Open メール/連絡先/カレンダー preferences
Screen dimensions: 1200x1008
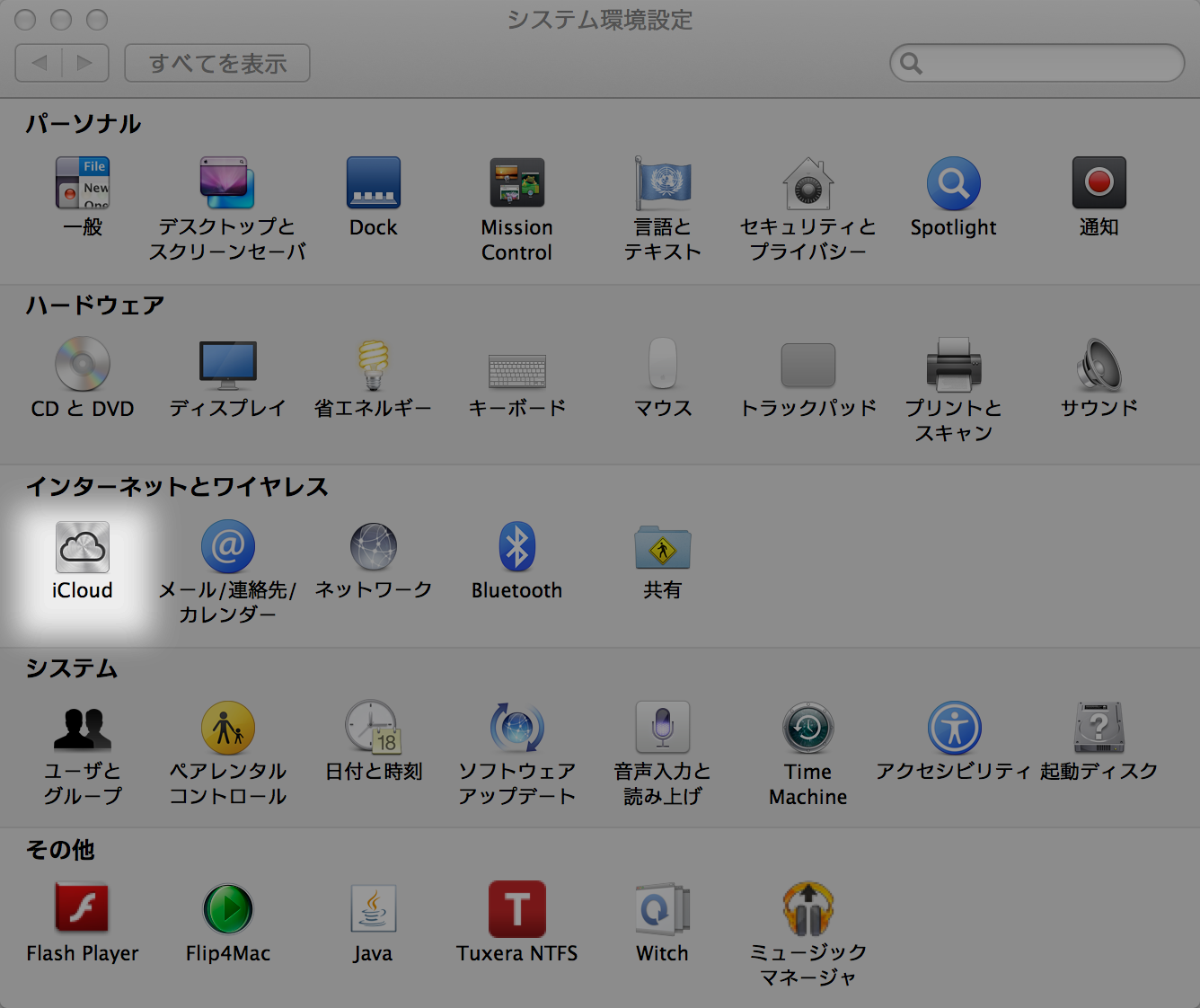228,546
